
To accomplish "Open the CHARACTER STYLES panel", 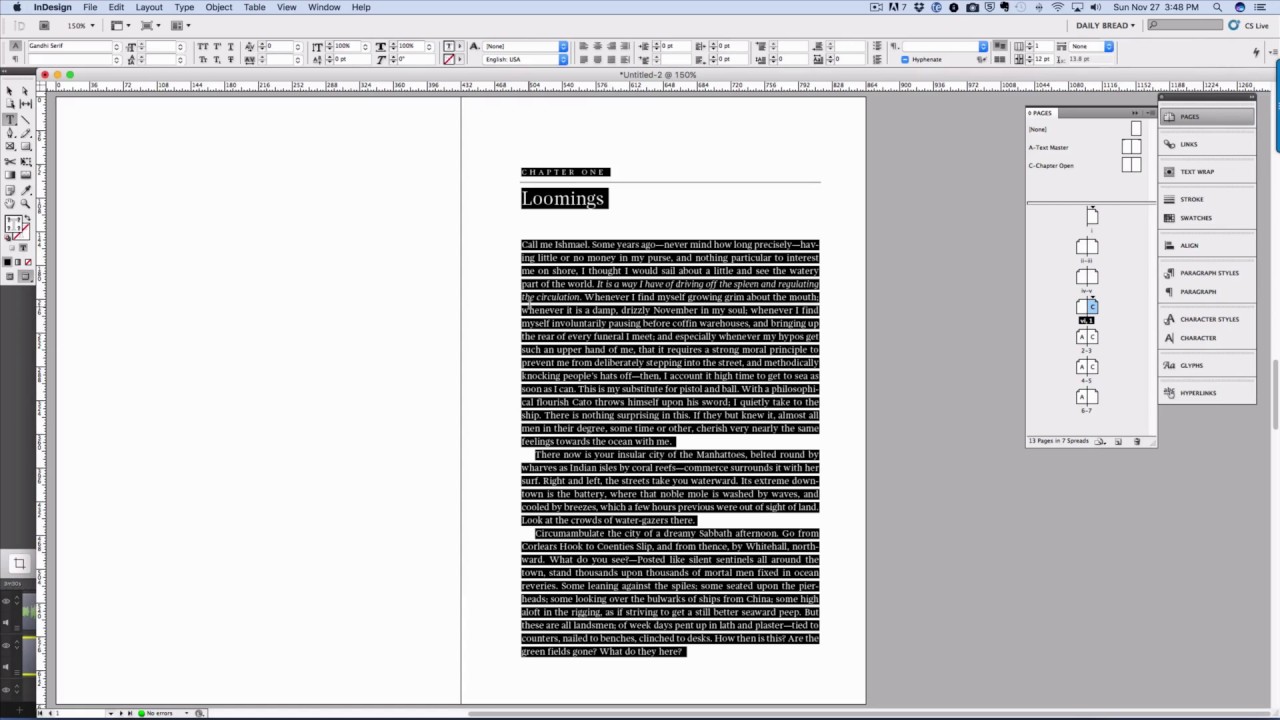I will [x=1208, y=319].
